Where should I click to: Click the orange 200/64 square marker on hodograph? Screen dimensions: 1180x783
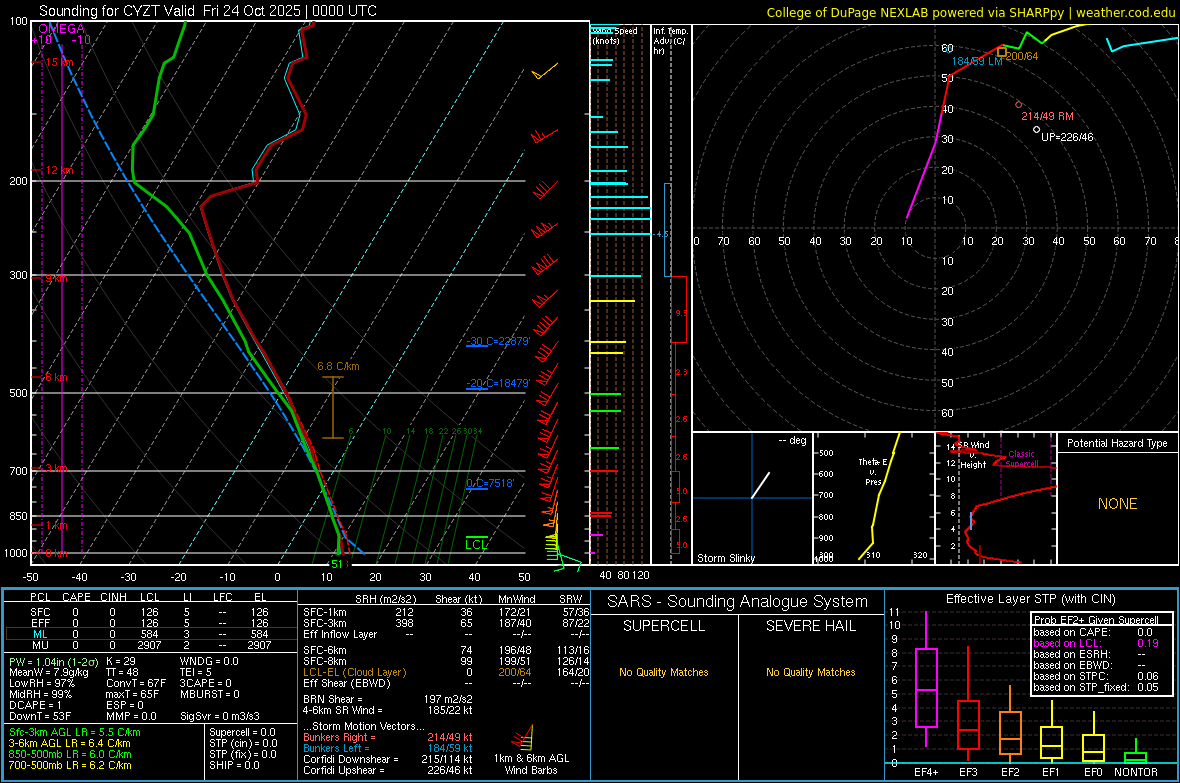1002,52
